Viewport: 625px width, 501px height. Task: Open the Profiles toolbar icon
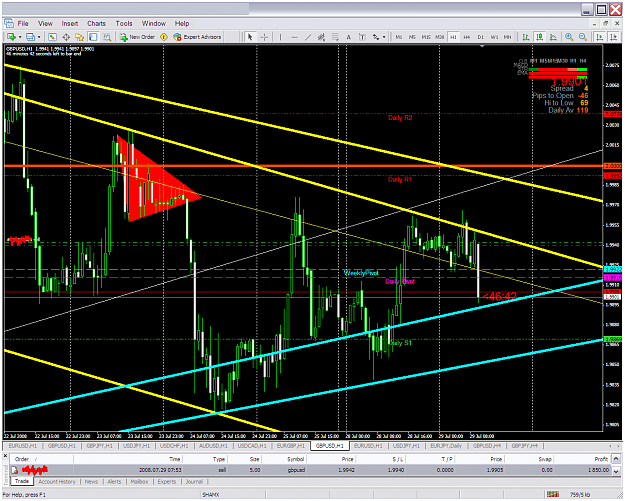[30, 37]
